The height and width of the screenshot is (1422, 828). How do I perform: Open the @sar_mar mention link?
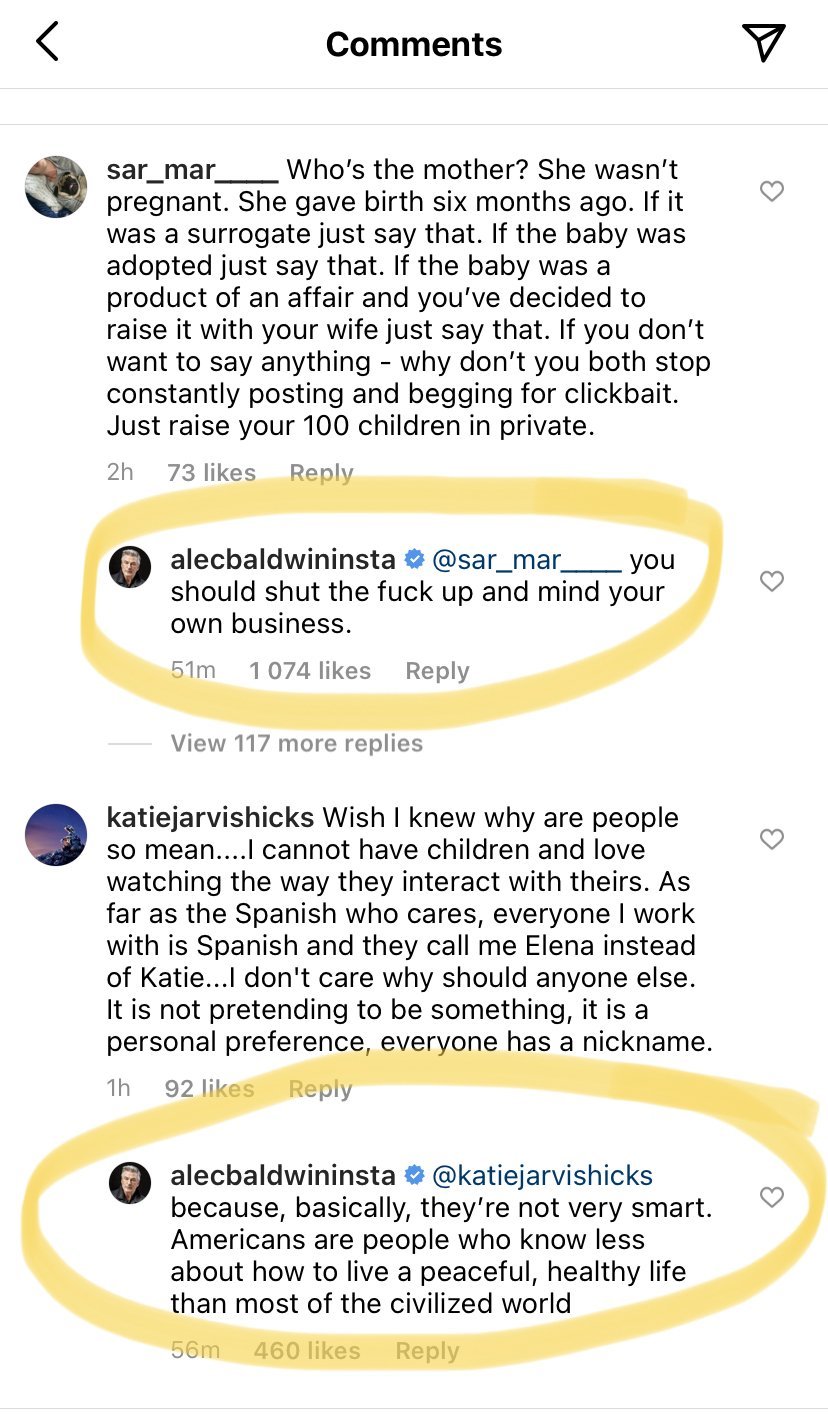click(x=526, y=559)
